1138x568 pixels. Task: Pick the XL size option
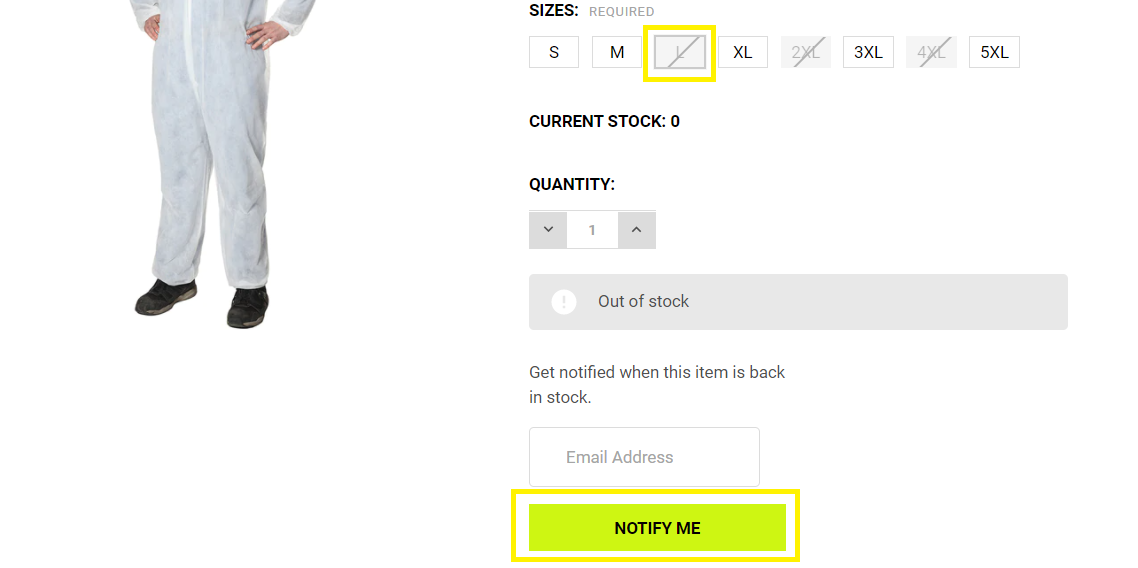[742, 52]
